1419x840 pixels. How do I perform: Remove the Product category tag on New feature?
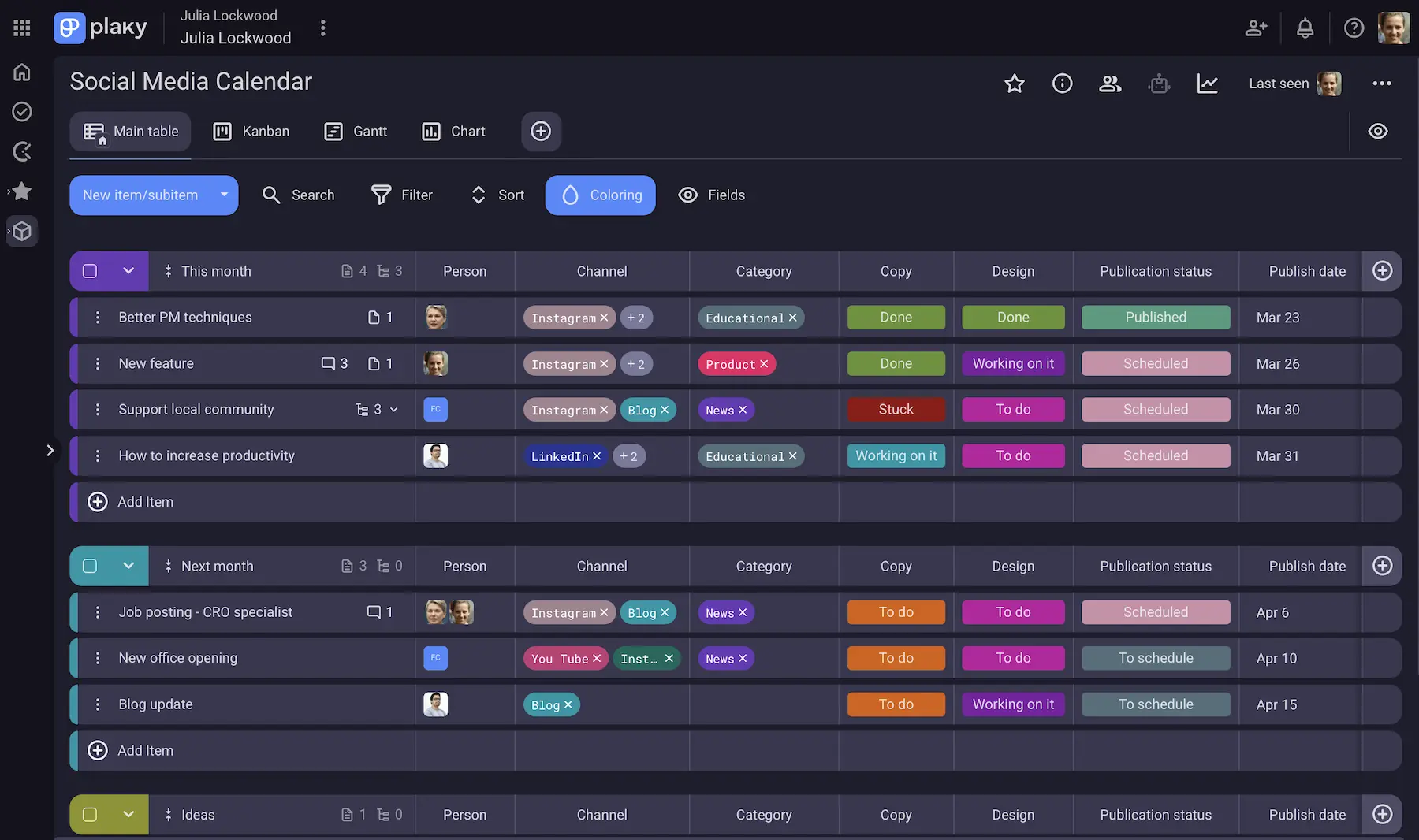click(x=764, y=363)
